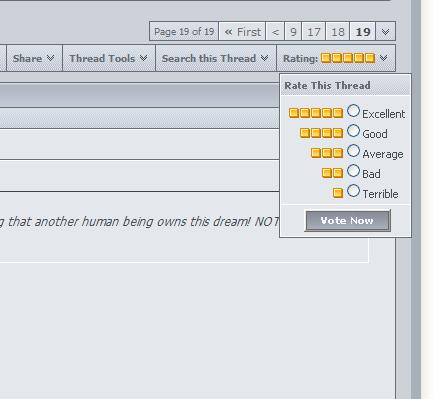
Task: Click the previous page arrow
Action: click(x=275, y=32)
